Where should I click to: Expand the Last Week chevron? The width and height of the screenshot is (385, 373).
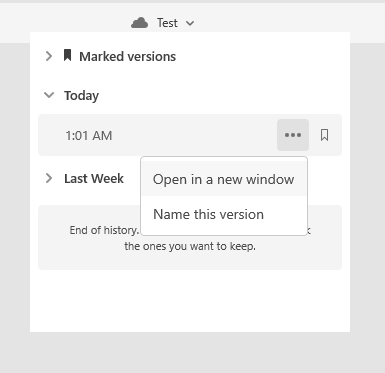(x=49, y=178)
